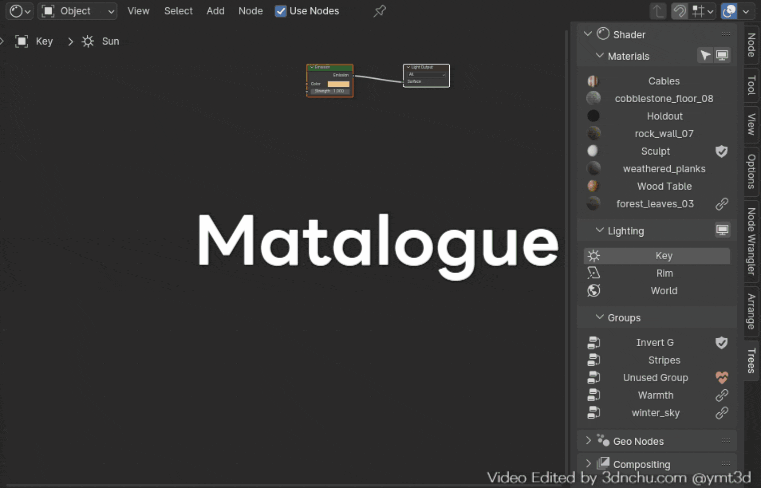Collapse the Materials subpanel
The image size is (761, 488).
coord(599,56)
